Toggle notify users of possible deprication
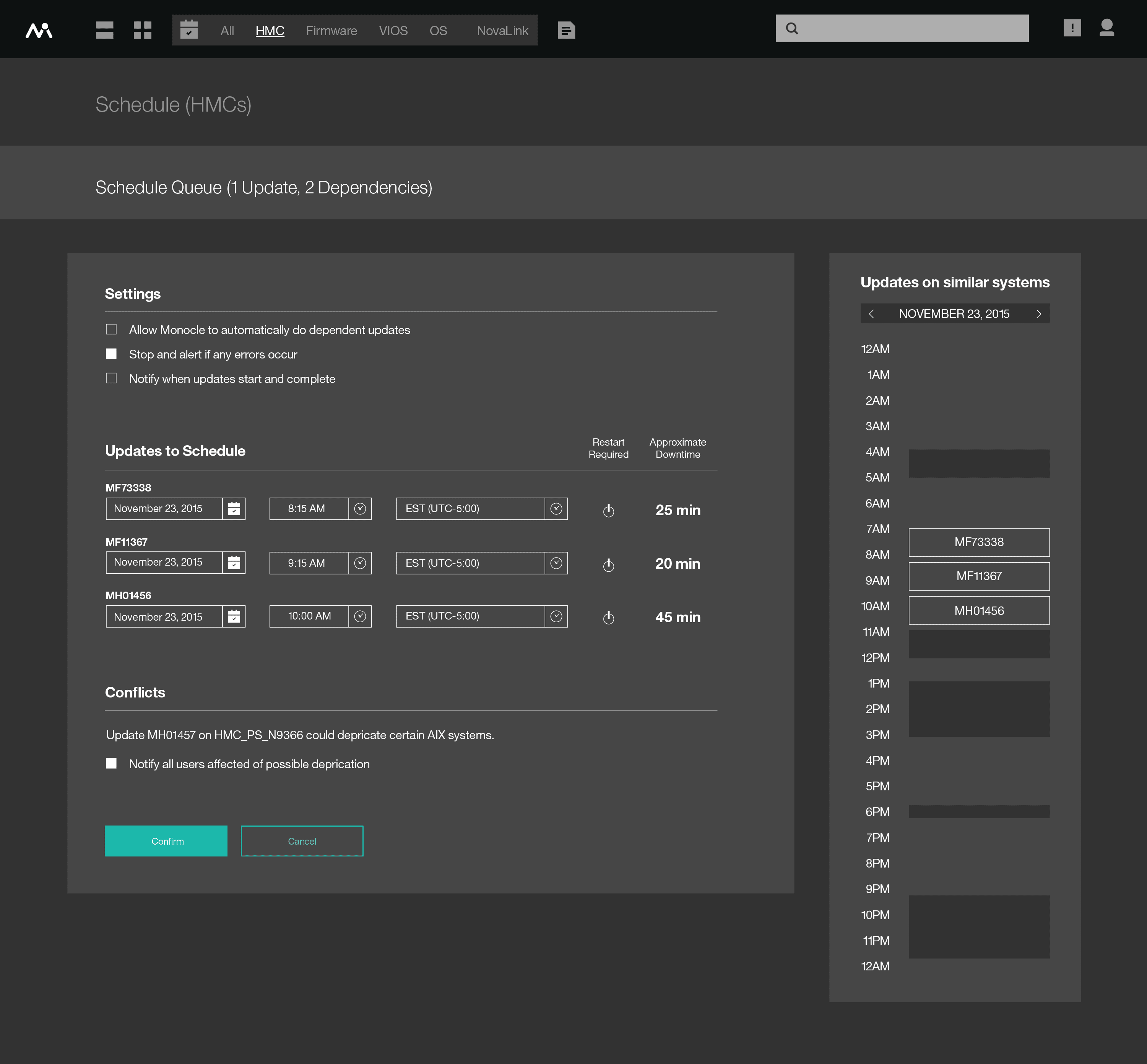The height and width of the screenshot is (1064, 1147). 111,764
